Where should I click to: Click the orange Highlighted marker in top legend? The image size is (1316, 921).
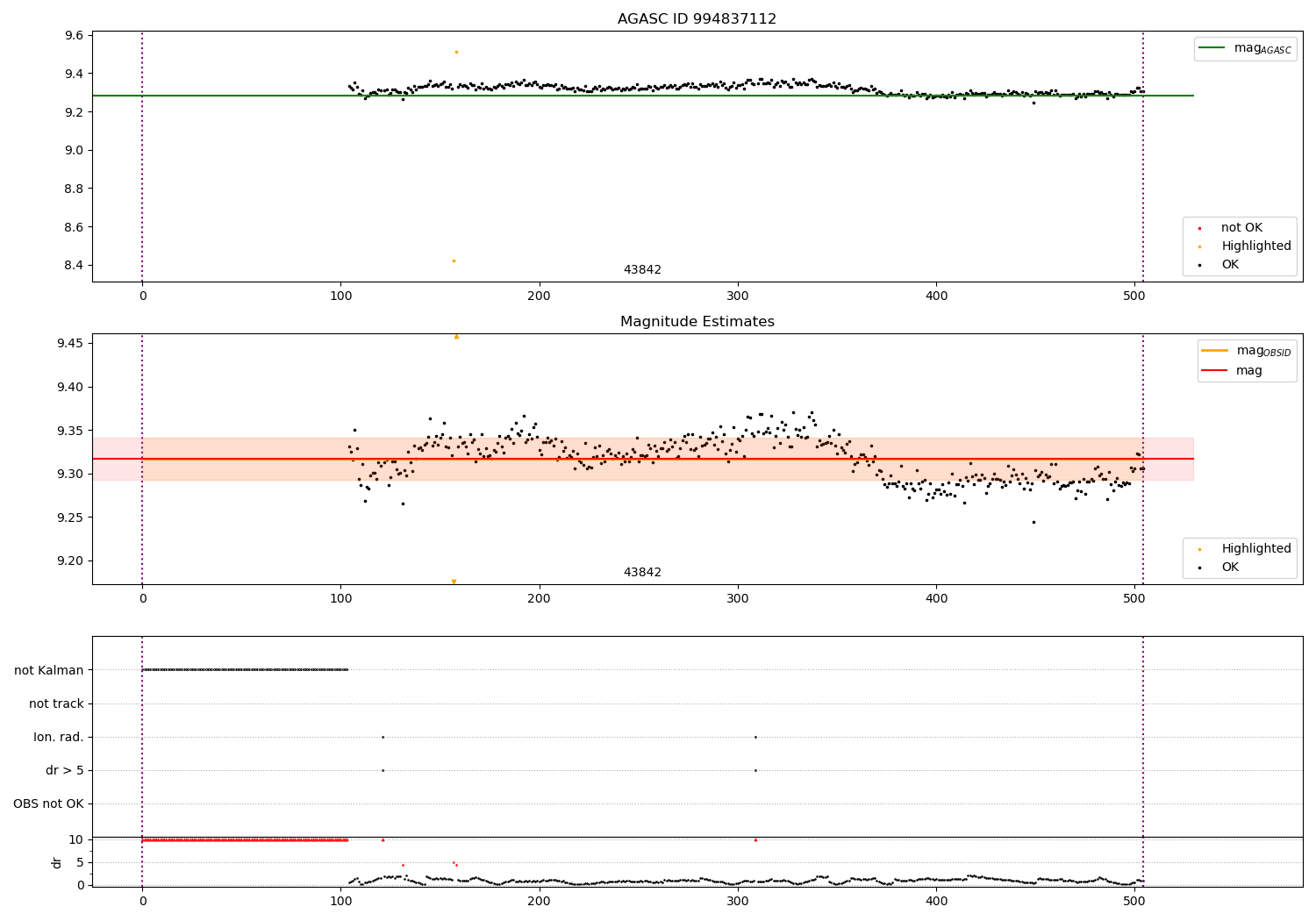pos(1199,246)
